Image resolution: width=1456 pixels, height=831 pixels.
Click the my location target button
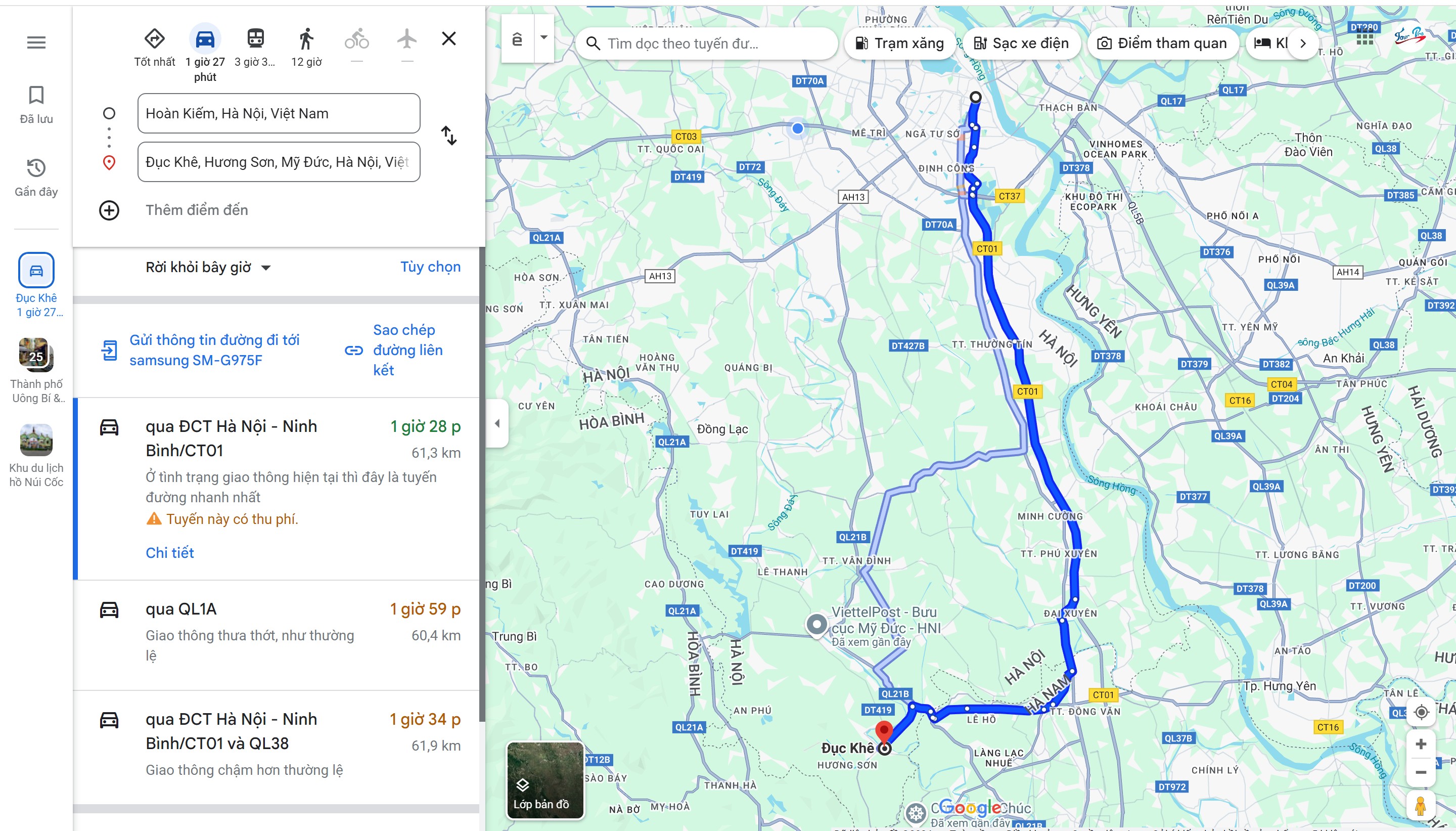click(x=1421, y=712)
